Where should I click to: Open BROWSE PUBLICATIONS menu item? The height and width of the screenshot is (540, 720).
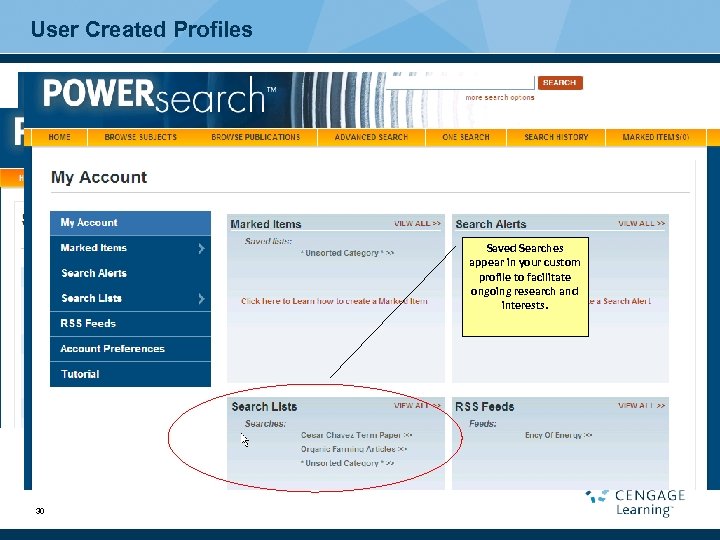click(x=256, y=137)
